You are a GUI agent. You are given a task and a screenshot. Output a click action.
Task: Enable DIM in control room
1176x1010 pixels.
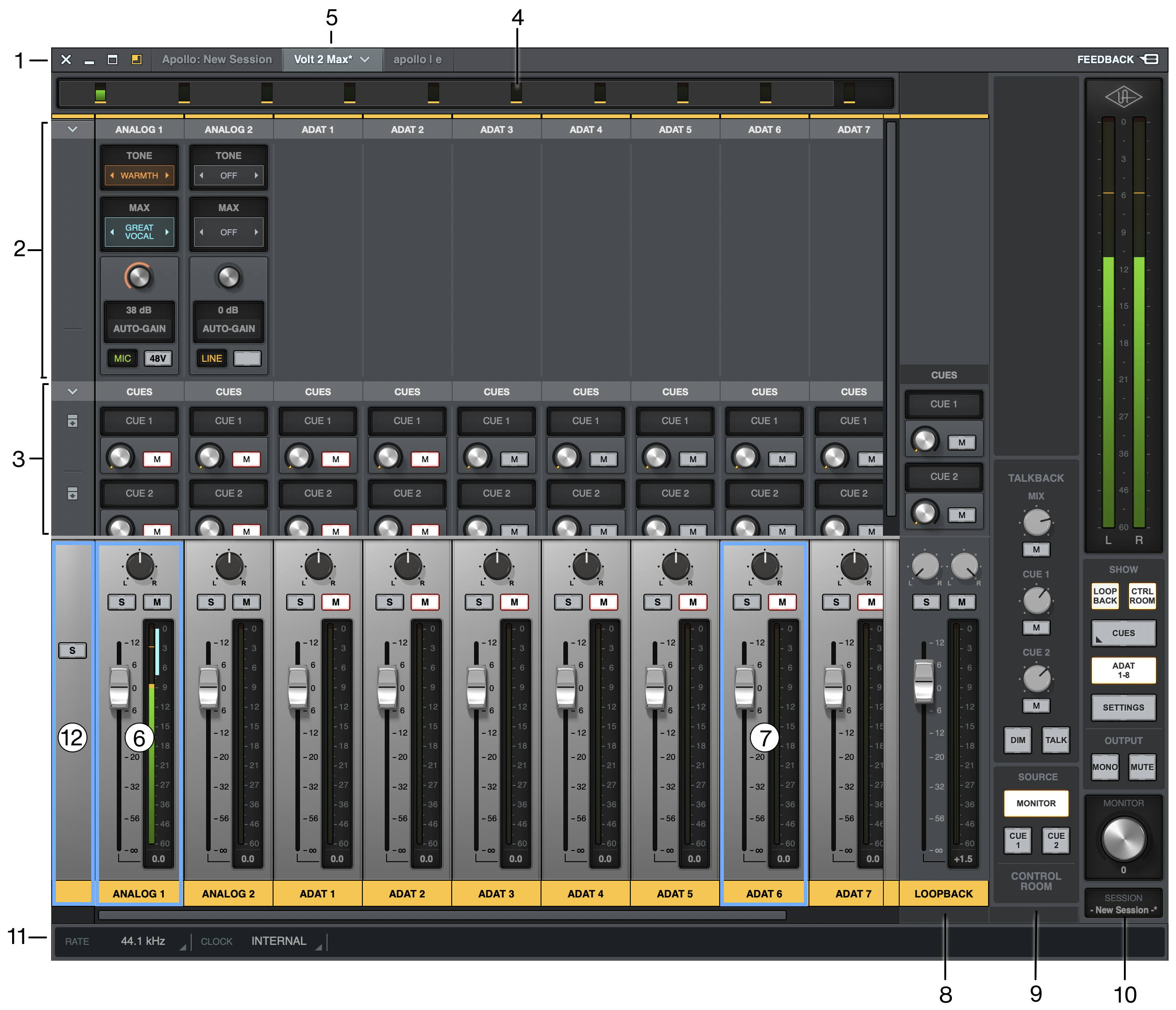(1018, 740)
